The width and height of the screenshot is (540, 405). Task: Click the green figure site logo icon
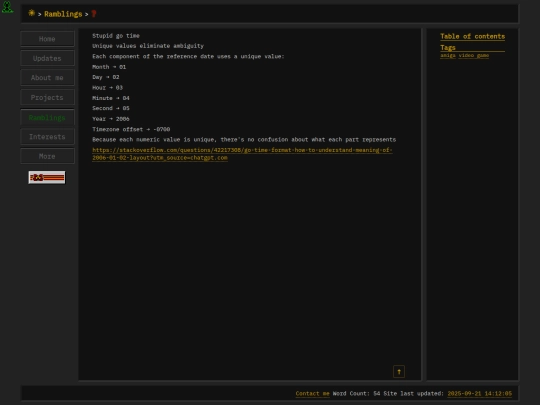pyautogui.click(x=7, y=7)
